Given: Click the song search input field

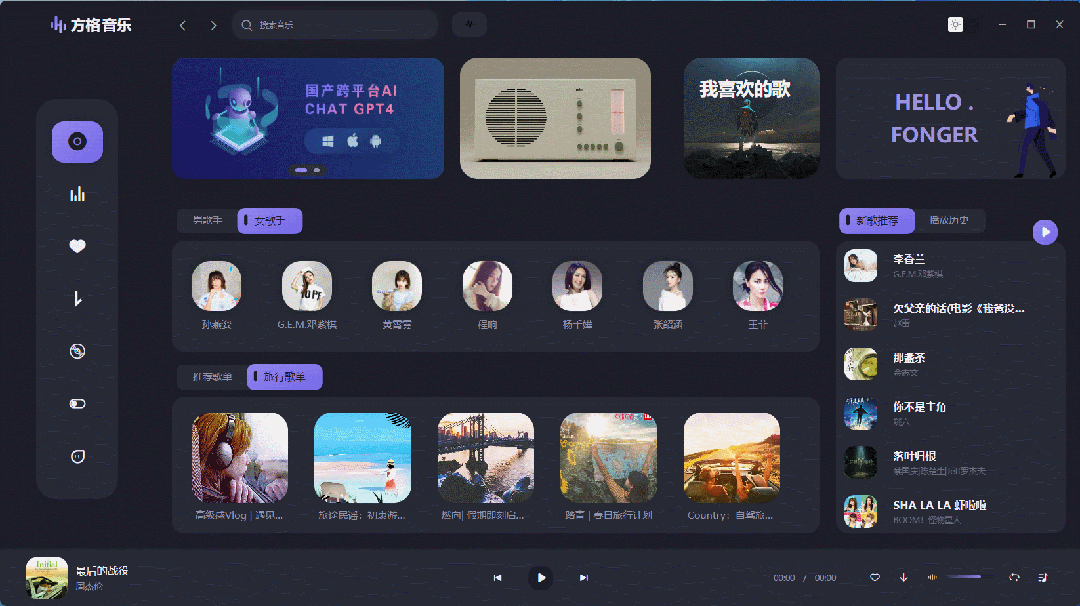Looking at the screenshot, I should click(335, 25).
